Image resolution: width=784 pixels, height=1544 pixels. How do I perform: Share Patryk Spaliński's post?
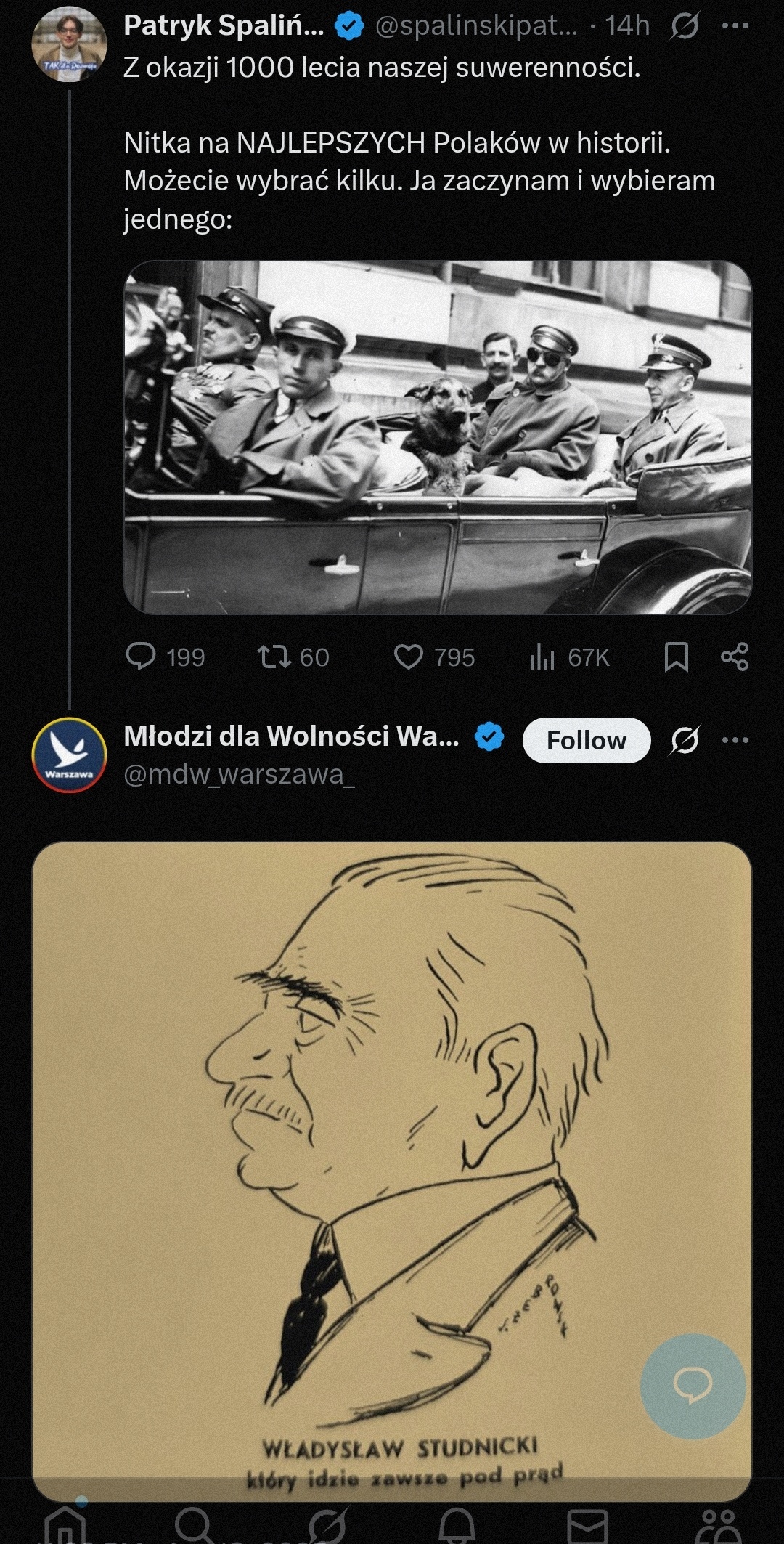[734, 657]
